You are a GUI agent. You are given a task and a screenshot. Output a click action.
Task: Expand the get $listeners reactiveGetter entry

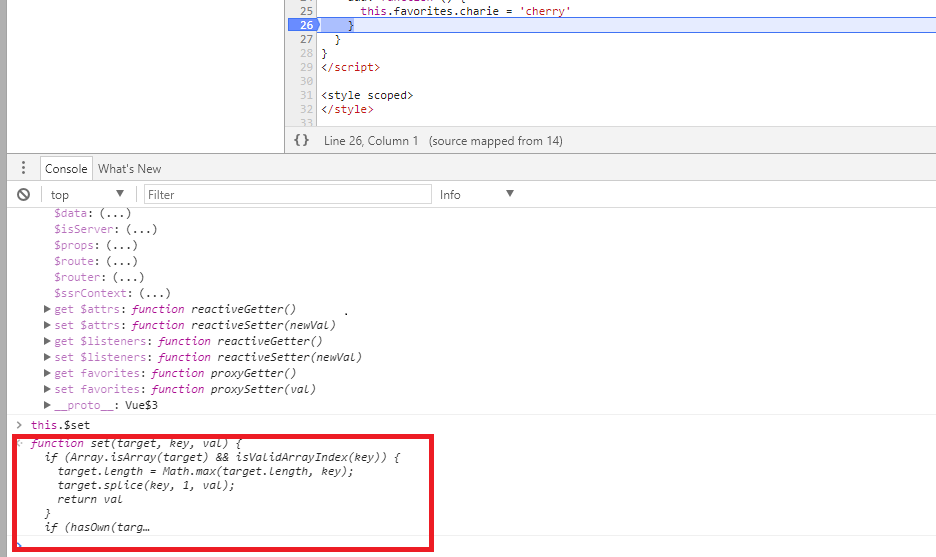pos(48,341)
